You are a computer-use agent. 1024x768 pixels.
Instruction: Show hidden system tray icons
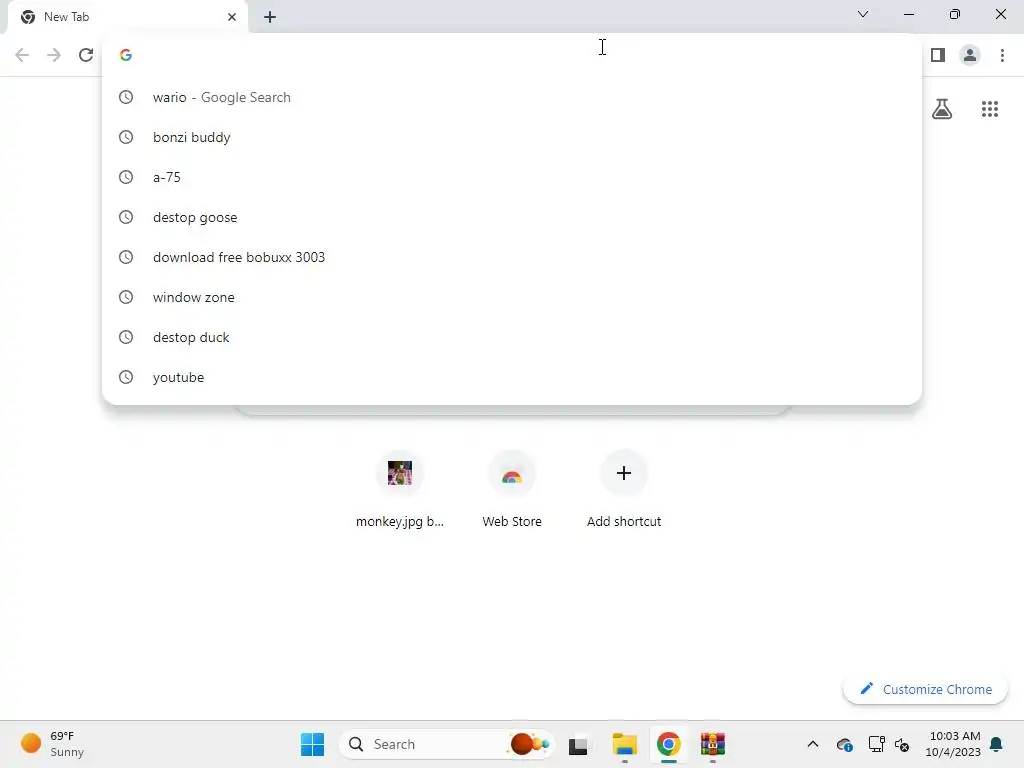click(x=812, y=744)
